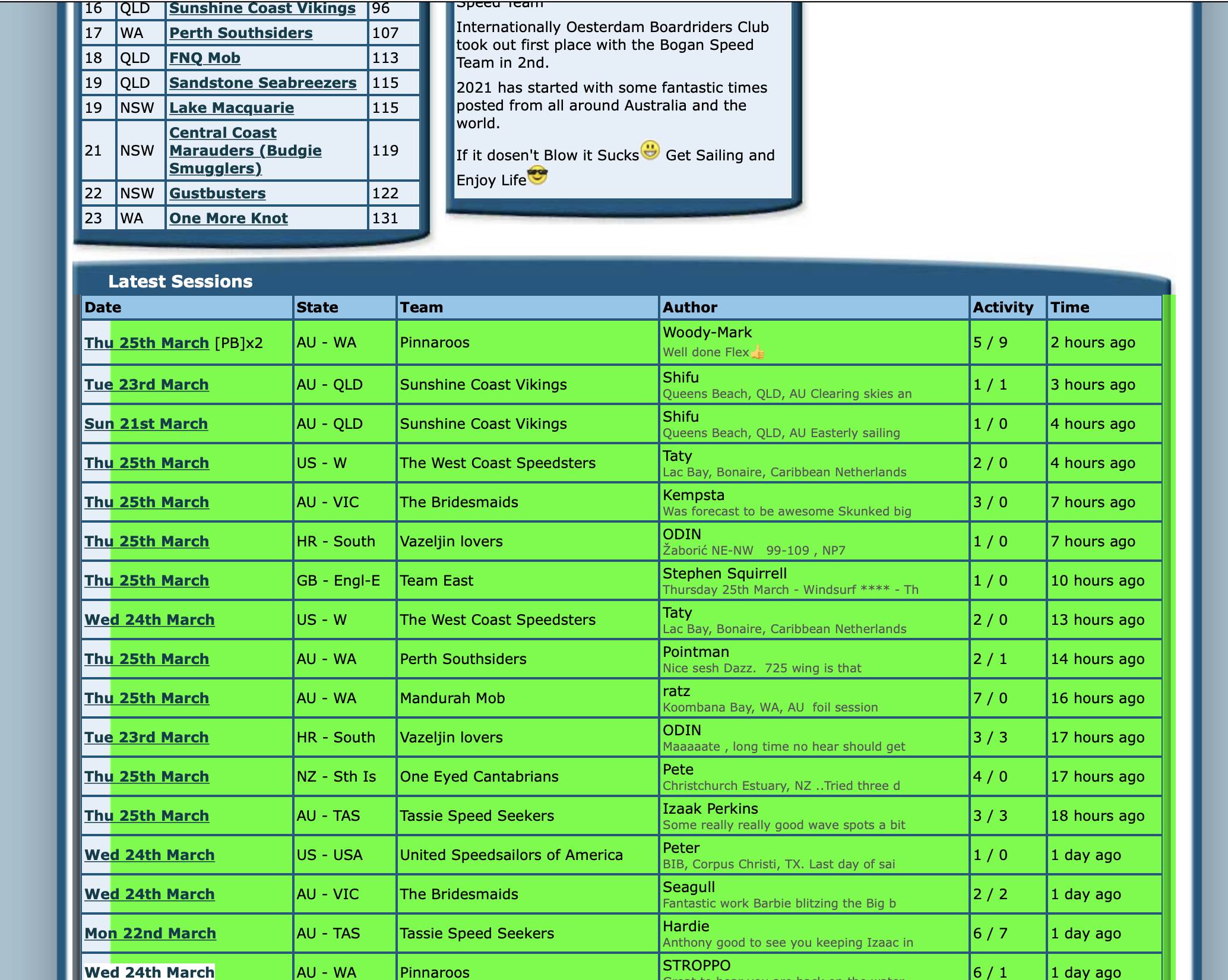Open Sandstone Seabreezers team page
This screenshot has width=1228, height=980.
click(x=262, y=83)
